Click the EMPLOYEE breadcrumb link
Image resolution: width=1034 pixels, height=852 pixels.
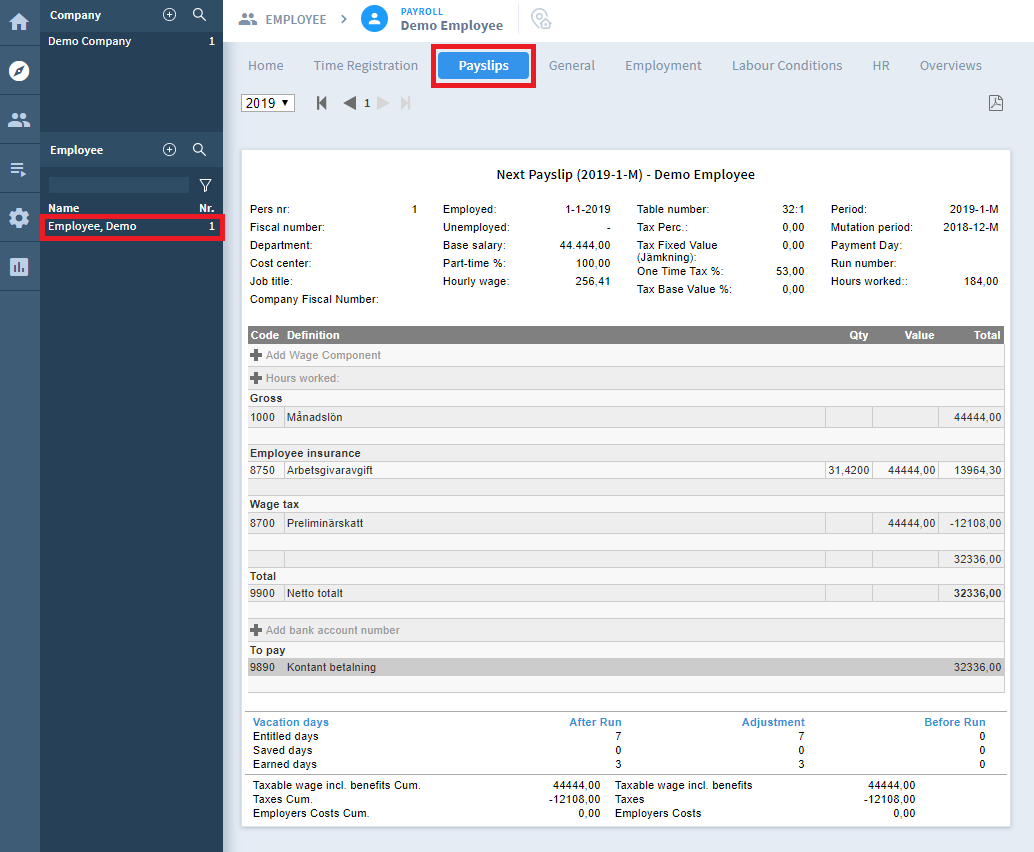point(295,19)
